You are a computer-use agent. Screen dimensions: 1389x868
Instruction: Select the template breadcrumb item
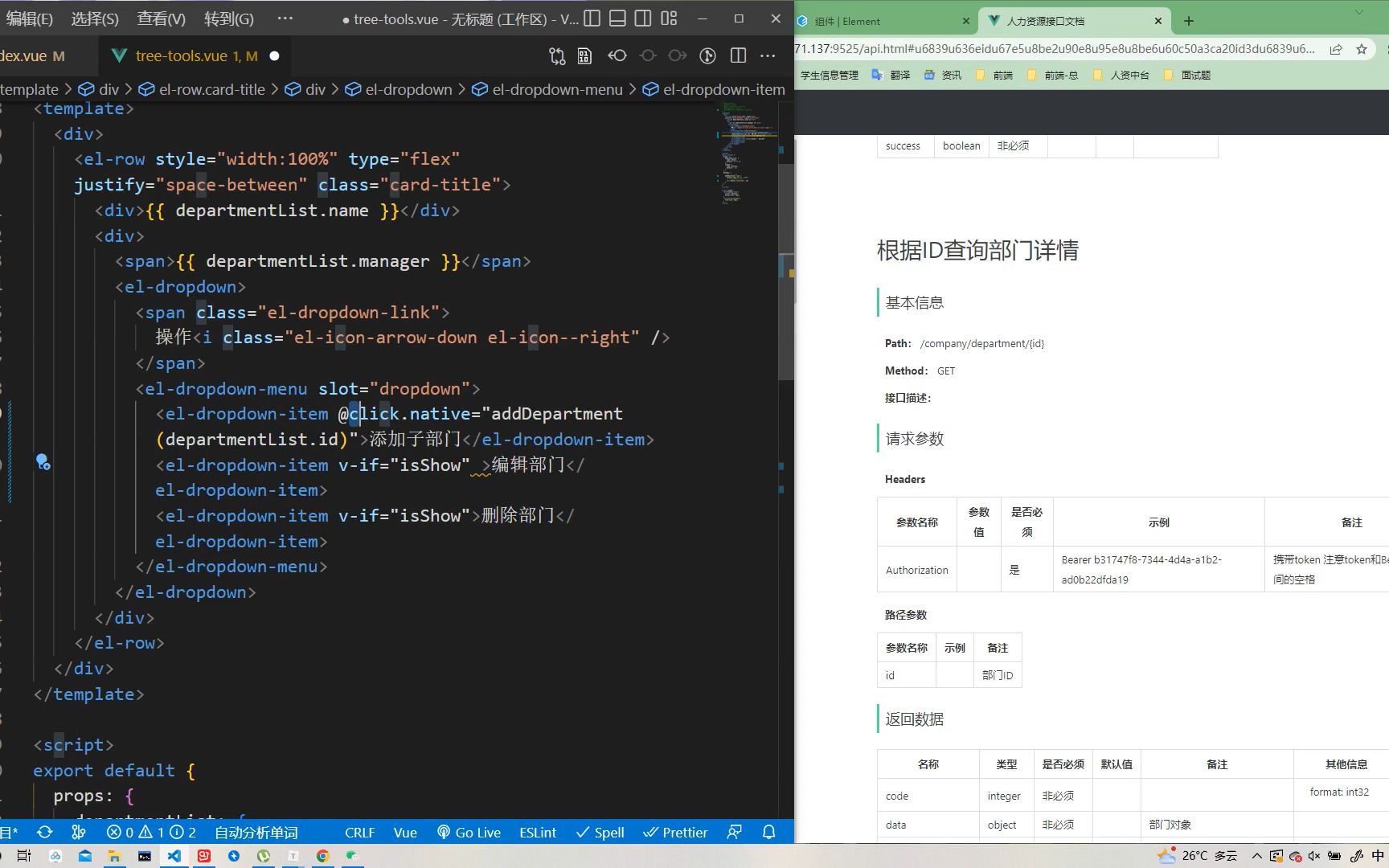(29, 89)
